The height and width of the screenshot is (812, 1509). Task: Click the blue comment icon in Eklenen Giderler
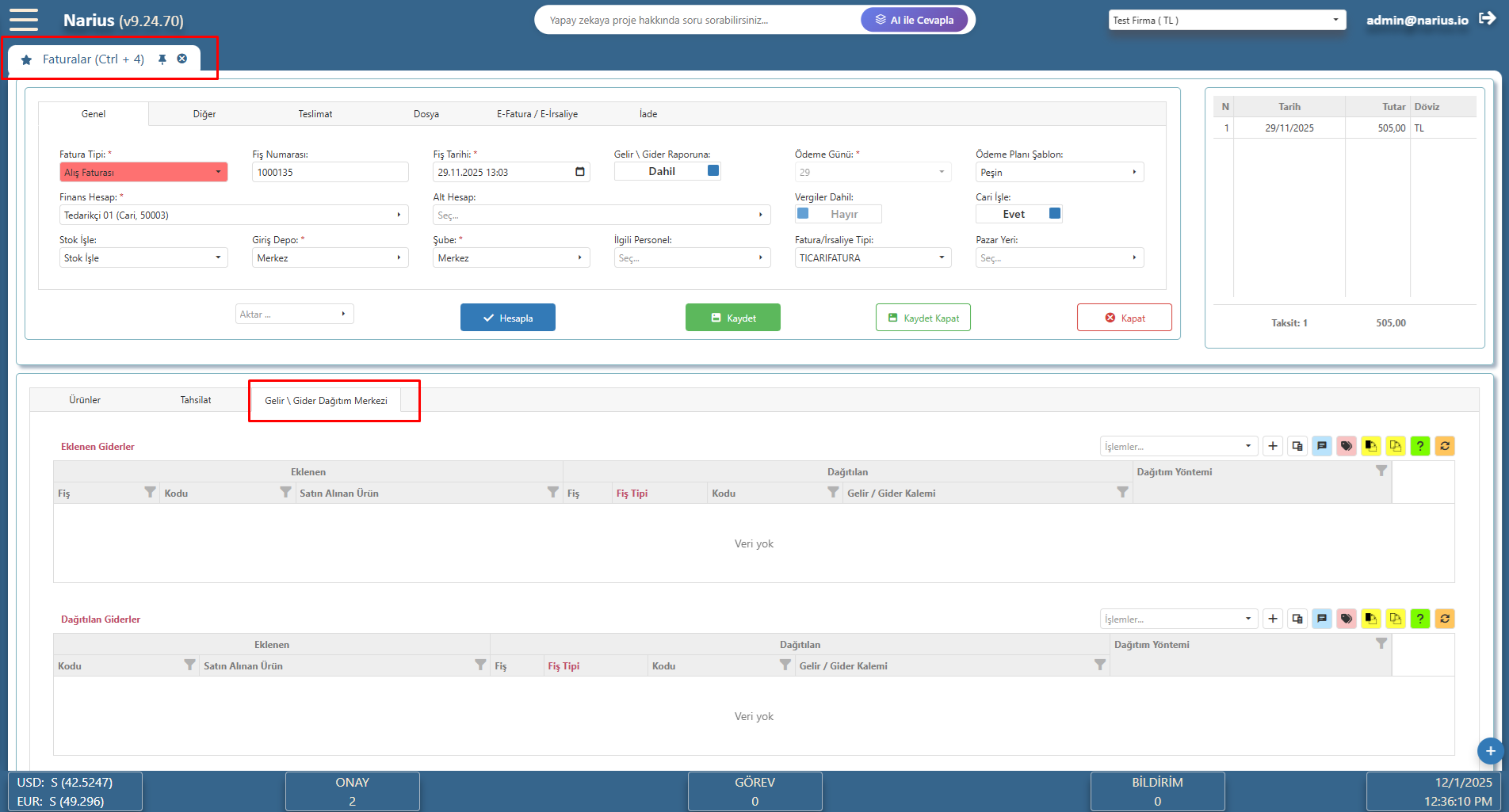1322,446
